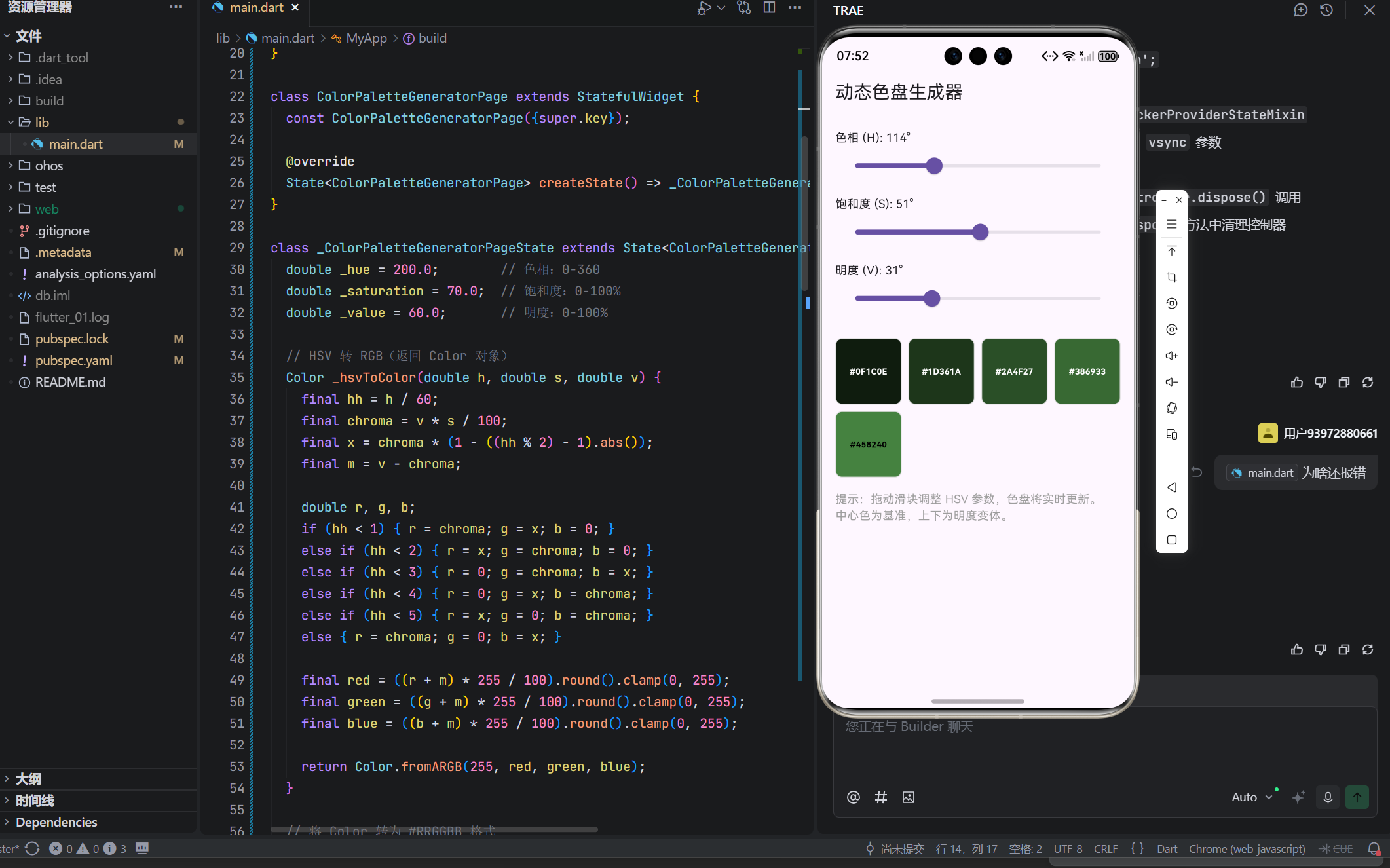Image resolution: width=1390 pixels, height=868 pixels.
Task: Click the attach image icon in chat
Action: 908,797
